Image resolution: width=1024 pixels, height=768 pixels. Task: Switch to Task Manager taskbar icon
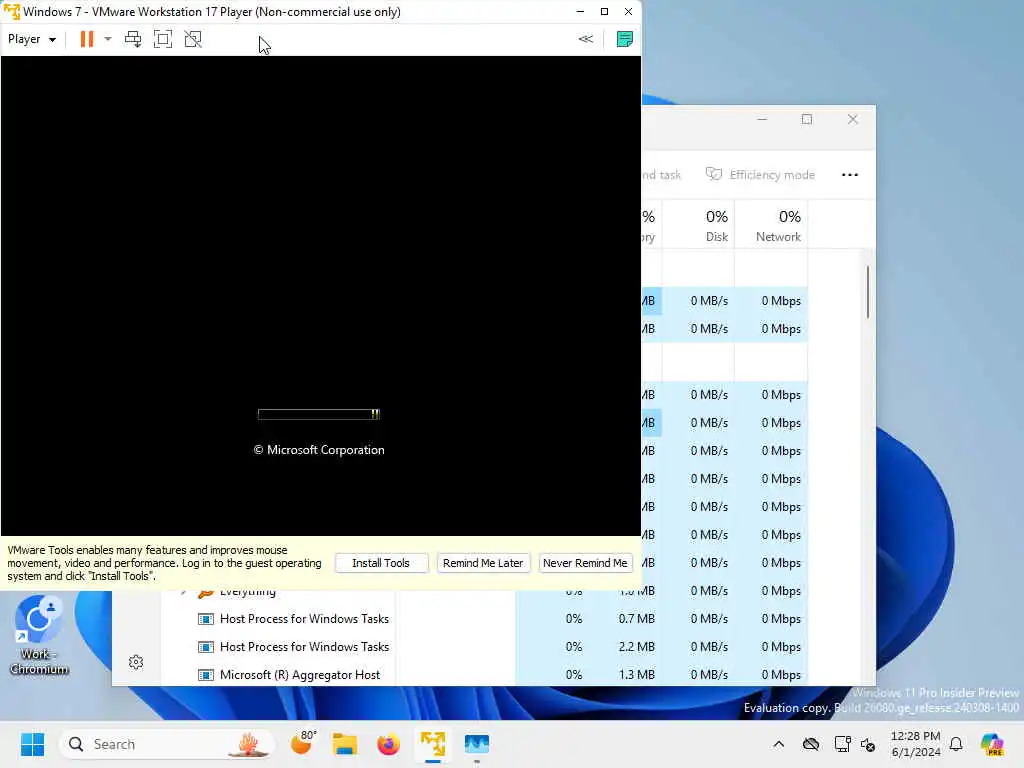point(477,744)
